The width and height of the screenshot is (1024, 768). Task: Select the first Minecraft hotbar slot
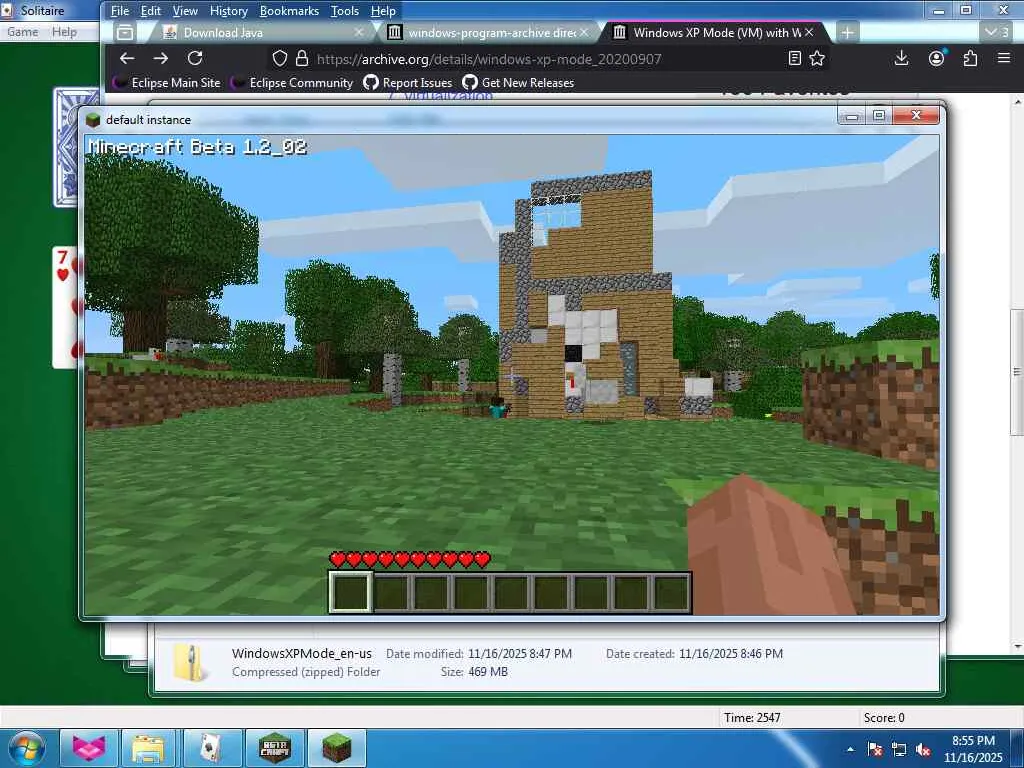tap(351, 592)
